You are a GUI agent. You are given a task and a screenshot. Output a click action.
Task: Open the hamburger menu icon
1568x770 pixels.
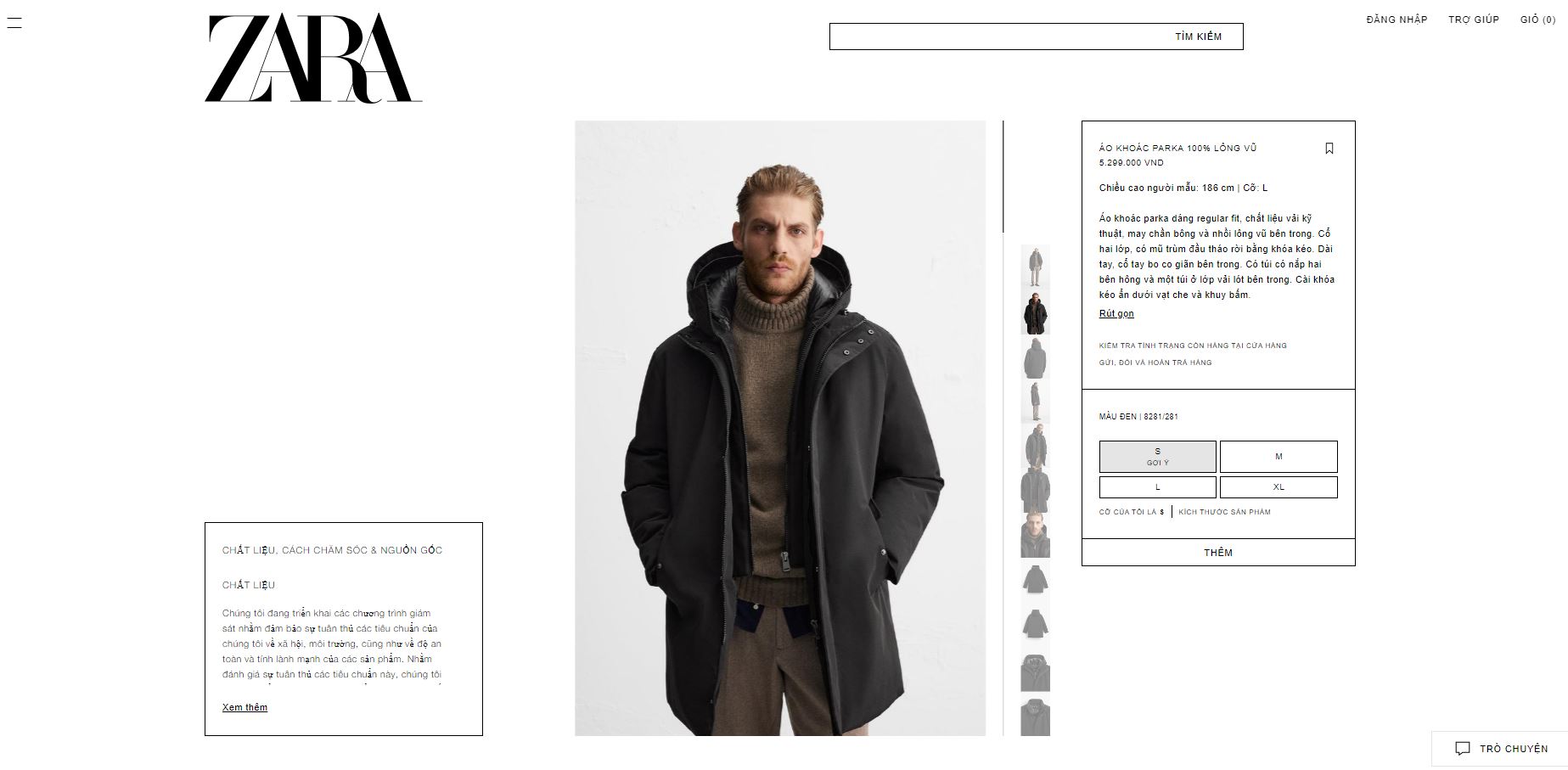[x=14, y=23]
